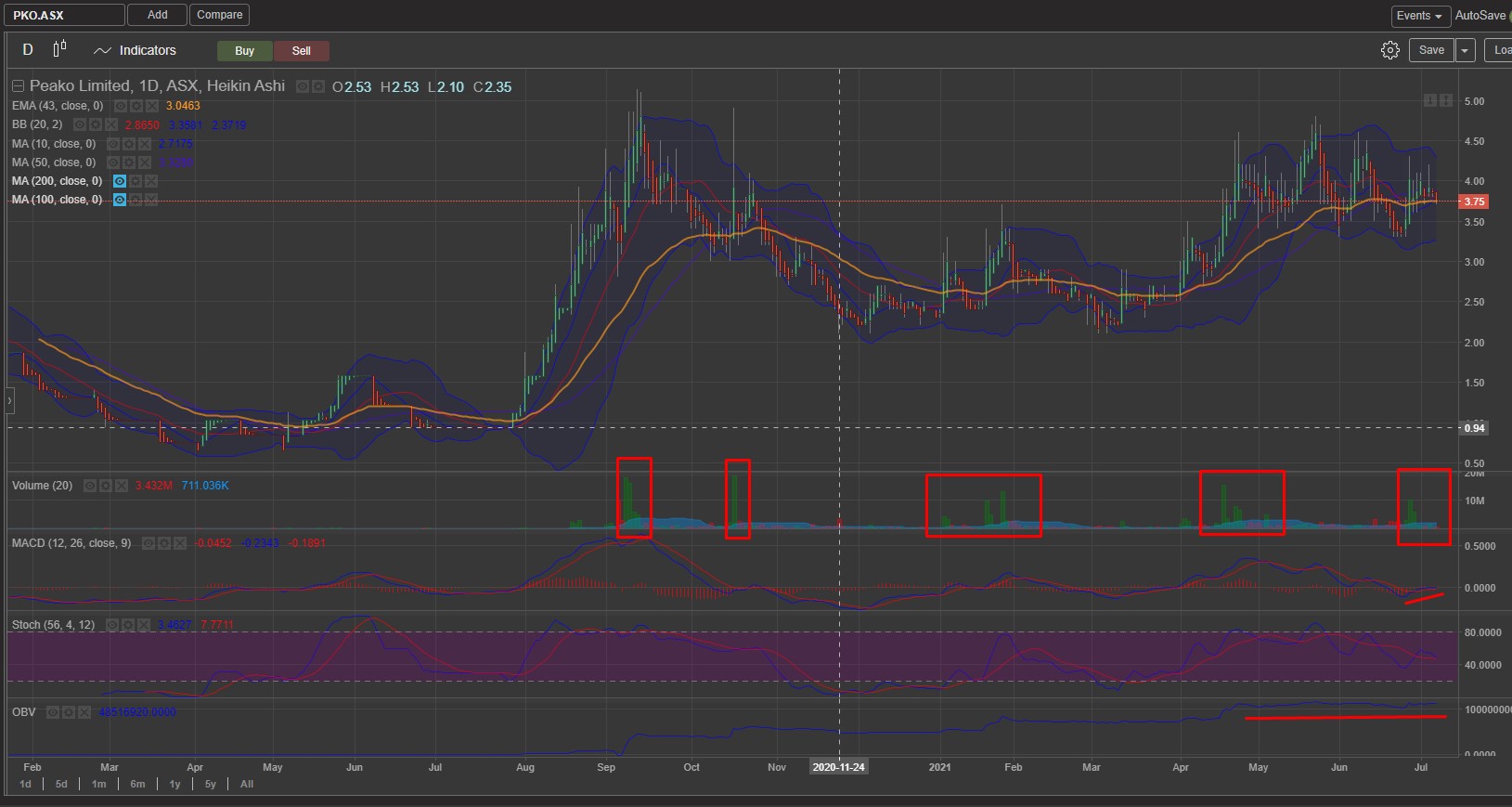Remove the Volume (20) indicator

click(122, 486)
